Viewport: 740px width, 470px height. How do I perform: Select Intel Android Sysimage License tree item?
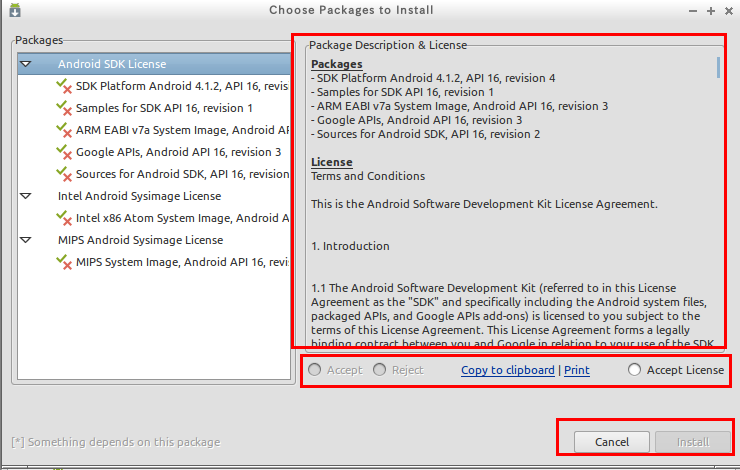[x=139, y=196]
